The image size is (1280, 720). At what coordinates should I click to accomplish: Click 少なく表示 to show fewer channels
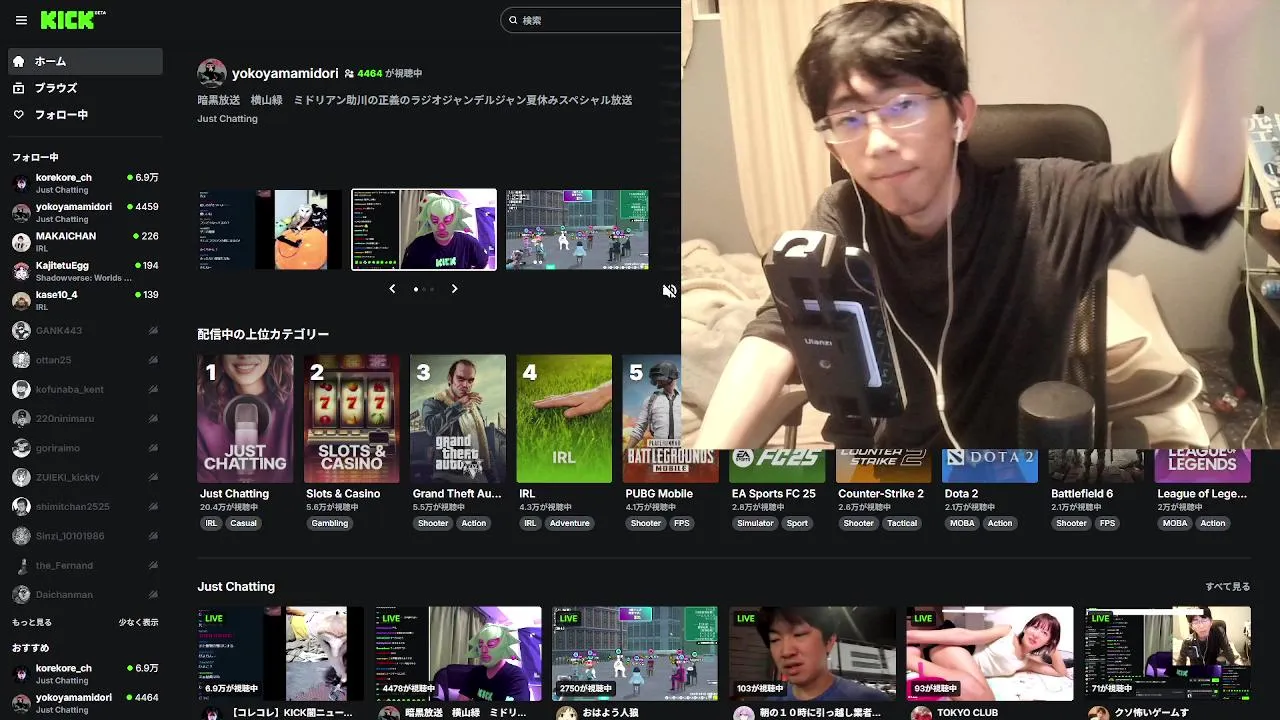coord(138,622)
